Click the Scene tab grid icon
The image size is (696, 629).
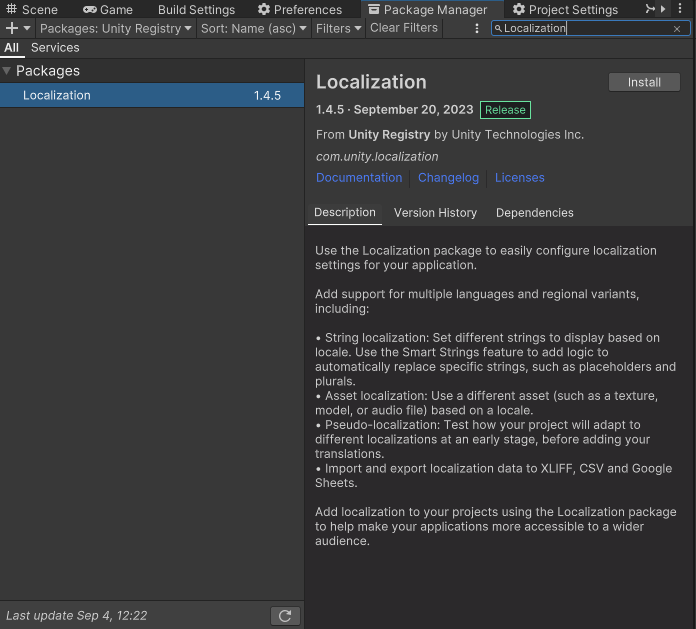12,8
